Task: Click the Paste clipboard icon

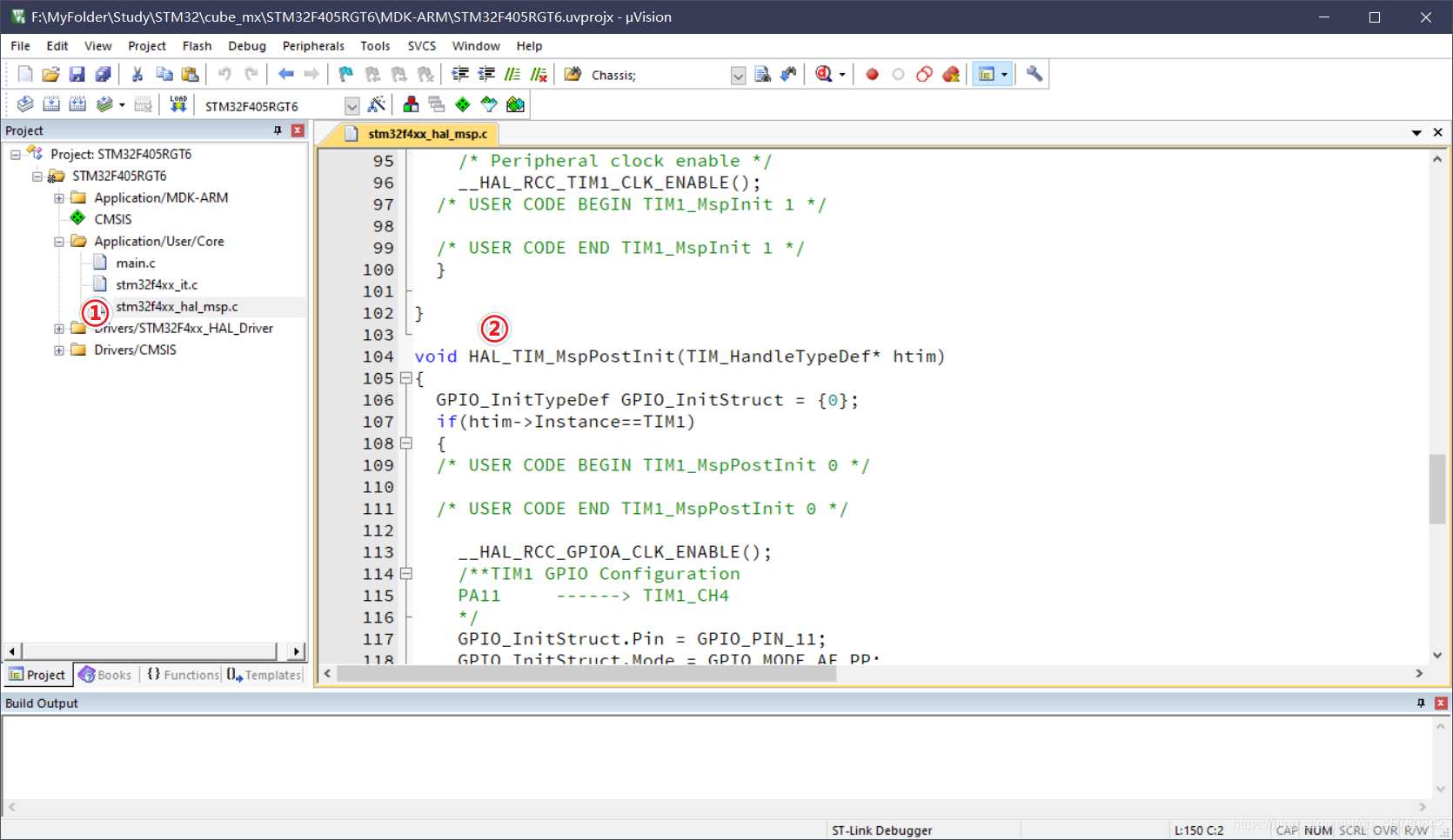Action: click(x=190, y=75)
